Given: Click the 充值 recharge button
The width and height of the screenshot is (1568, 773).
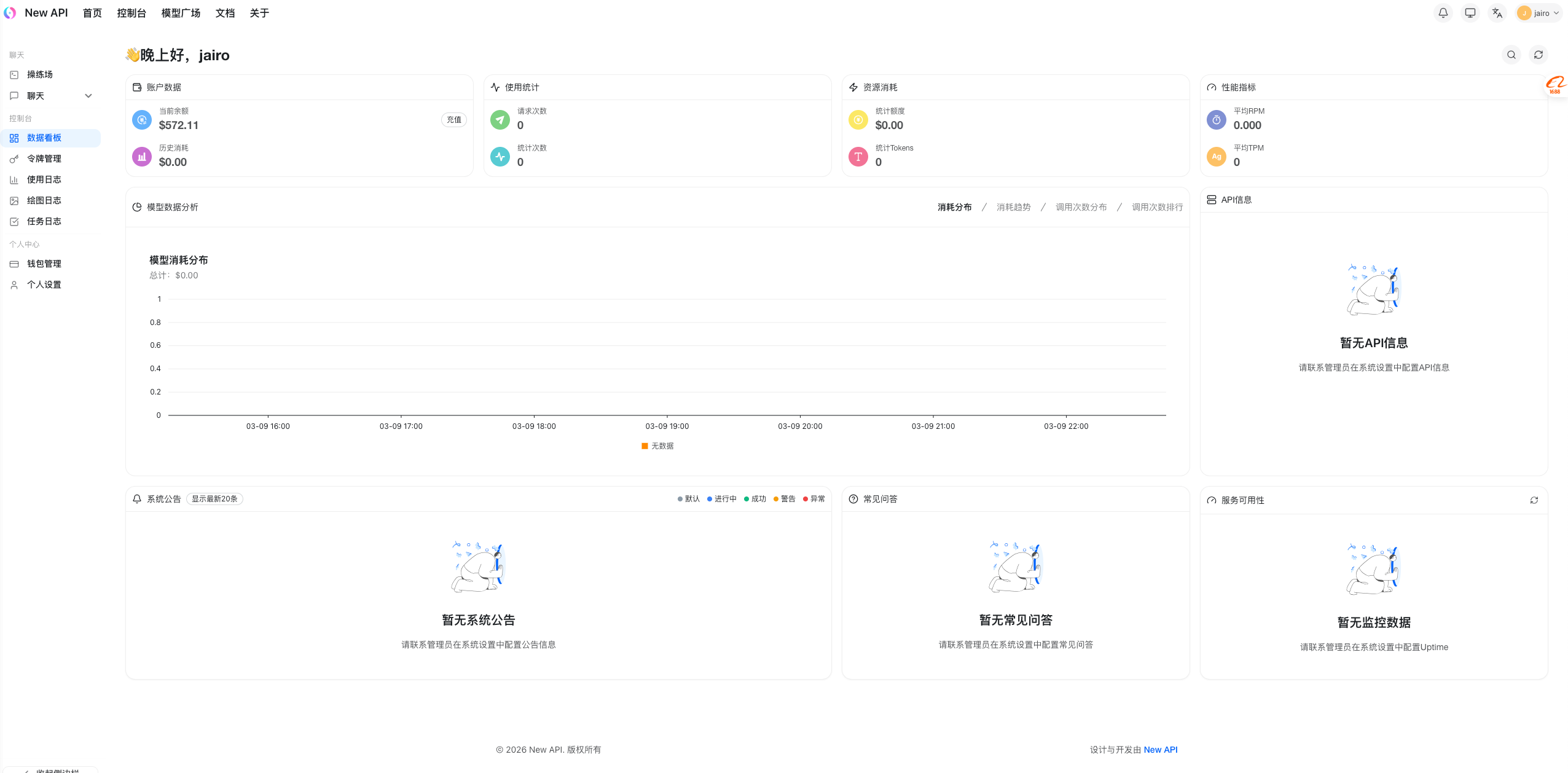Looking at the screenshot, I should point(453,120).
